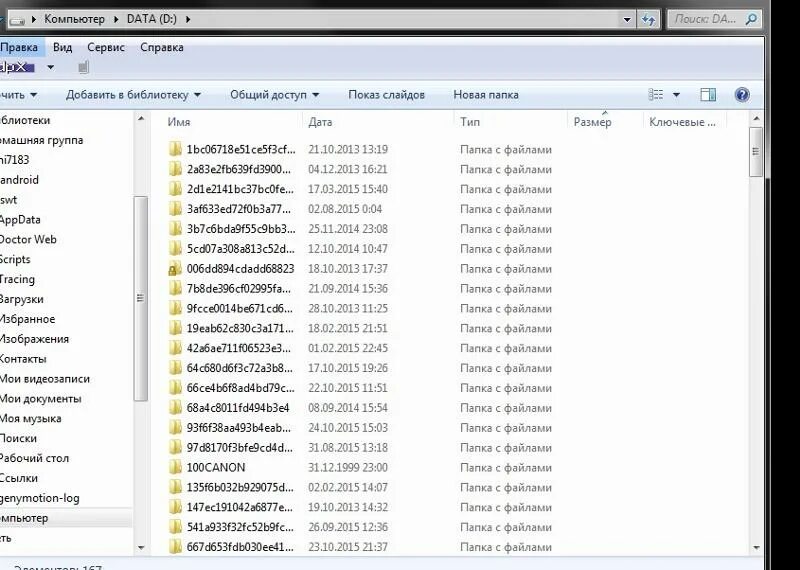Open address bar history dropdown
800x570 pixels.
click(627, 19)
